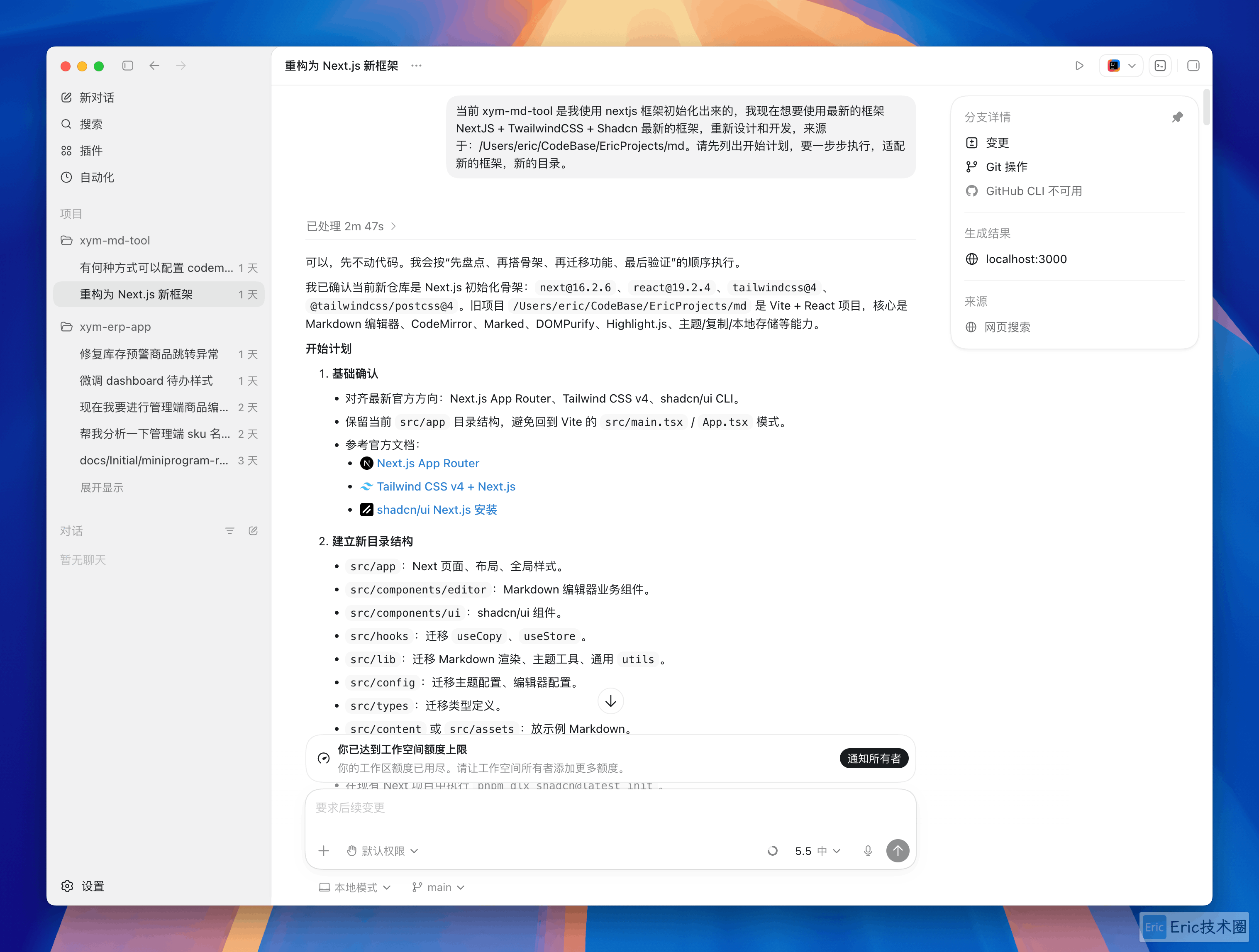Image resolution: width=1259 pixels, height=952 pixels.
Task: Click the send arrow button
Action: click(x=898, y=851)
